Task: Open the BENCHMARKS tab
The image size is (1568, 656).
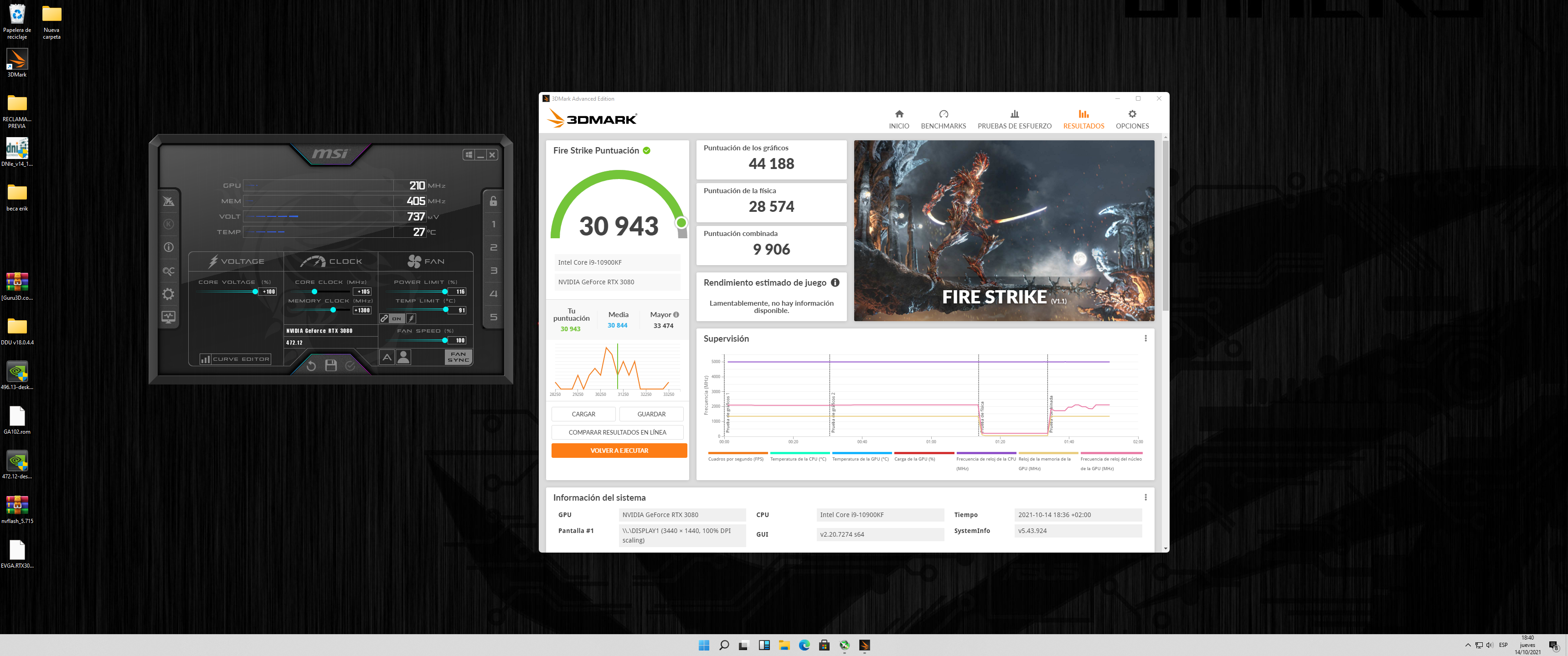Action: 943,119
